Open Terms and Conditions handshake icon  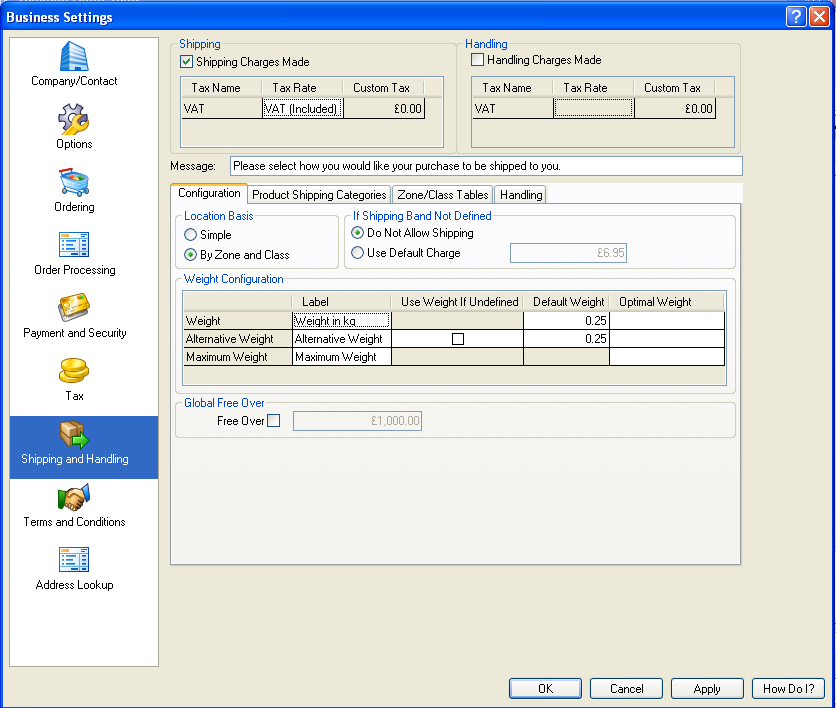click(74, 498)
